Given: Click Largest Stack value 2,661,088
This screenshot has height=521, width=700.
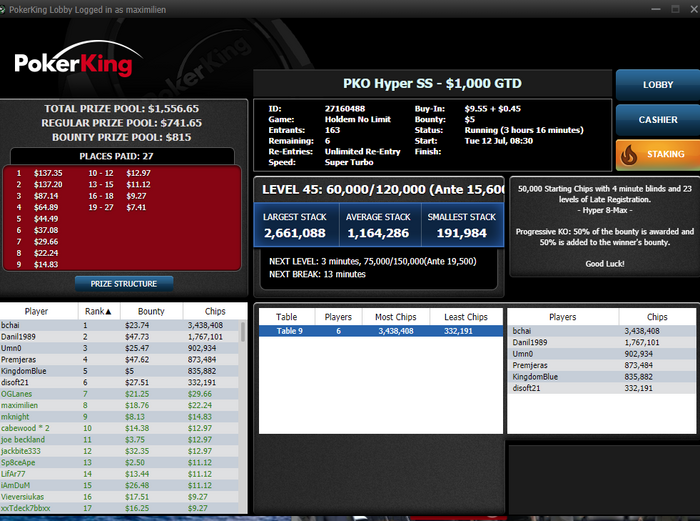Looking at the screenshot, I should (295, 233).
